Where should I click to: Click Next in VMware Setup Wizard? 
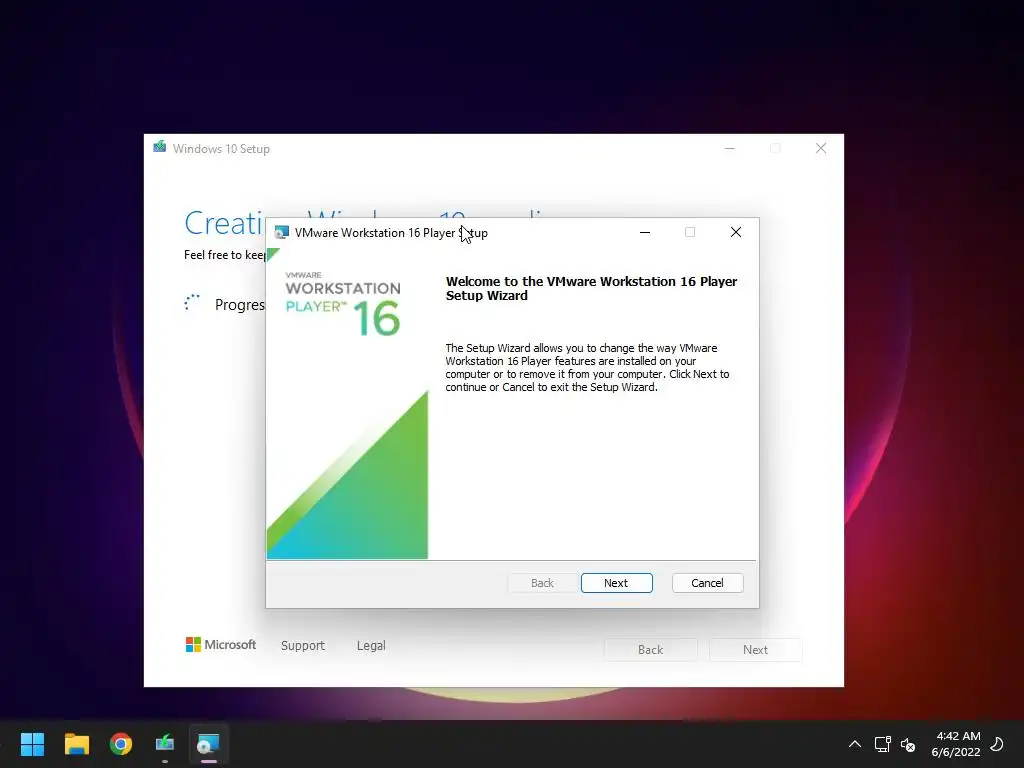click(616, 583)
